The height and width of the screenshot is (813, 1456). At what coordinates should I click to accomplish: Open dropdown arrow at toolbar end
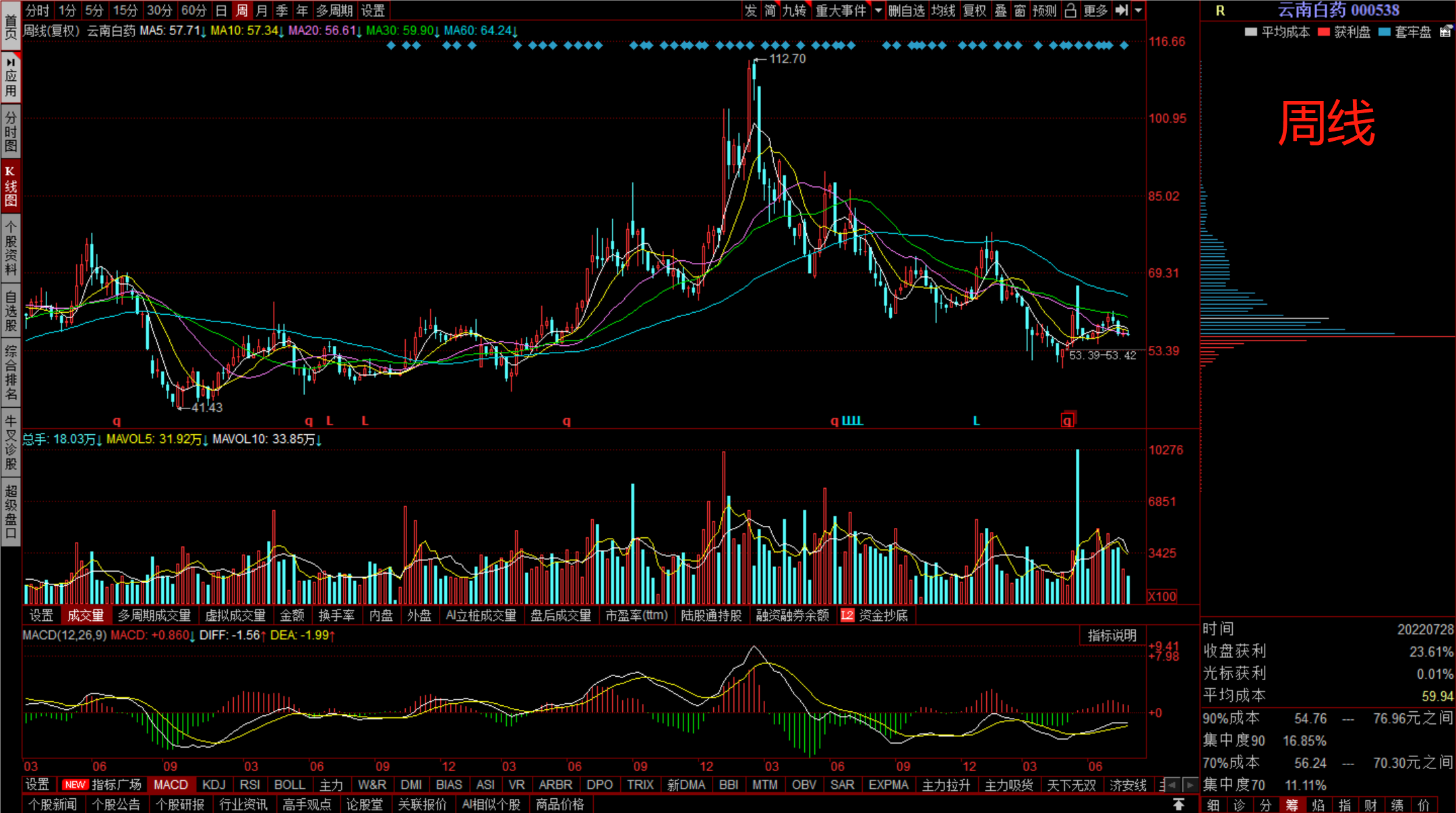point(1139,10)
